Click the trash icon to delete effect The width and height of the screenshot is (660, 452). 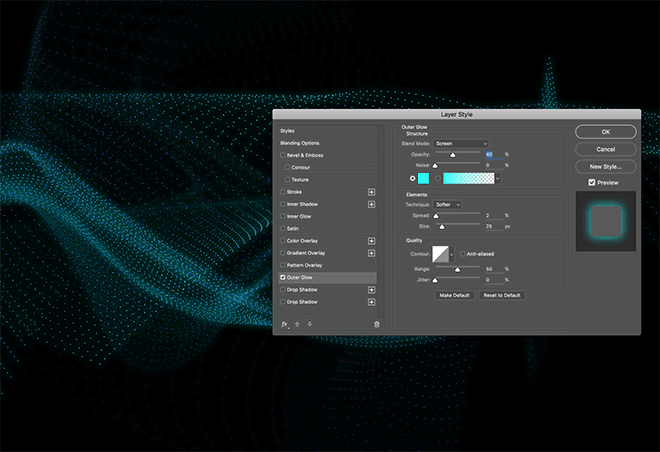tap(377, 324)
